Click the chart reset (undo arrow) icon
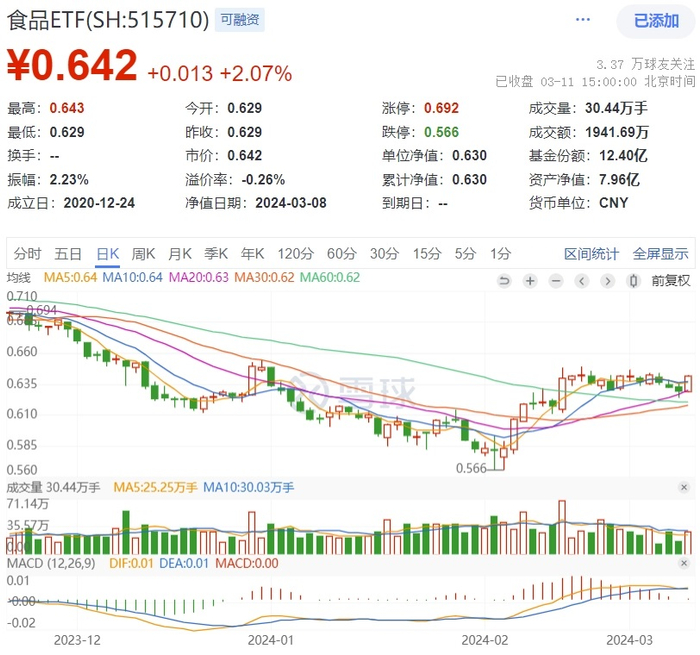This screenshot has height=655, width=700. pyautogui.click(x=504, y=281)
